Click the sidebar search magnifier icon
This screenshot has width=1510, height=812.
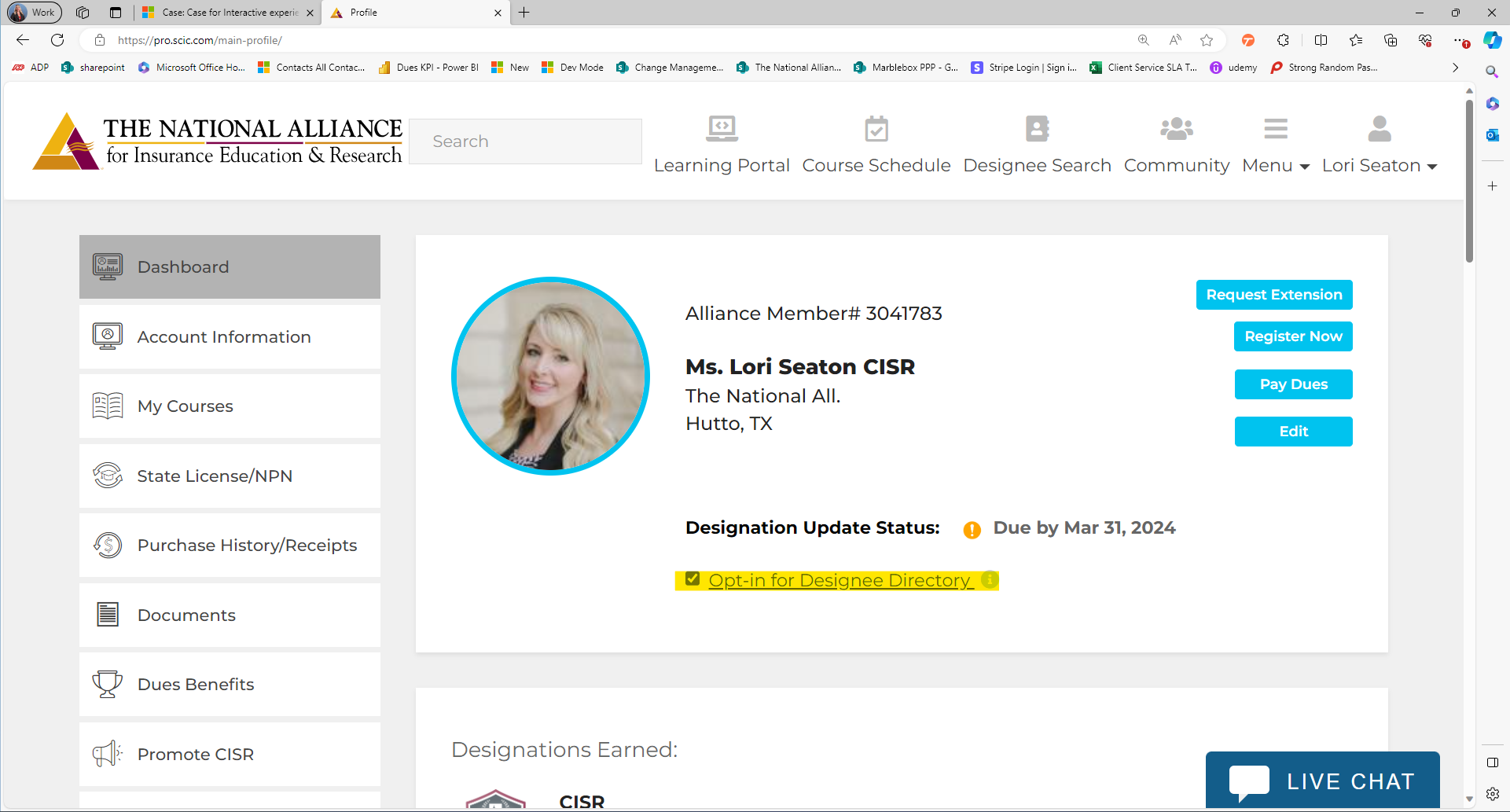point(1492,72)
